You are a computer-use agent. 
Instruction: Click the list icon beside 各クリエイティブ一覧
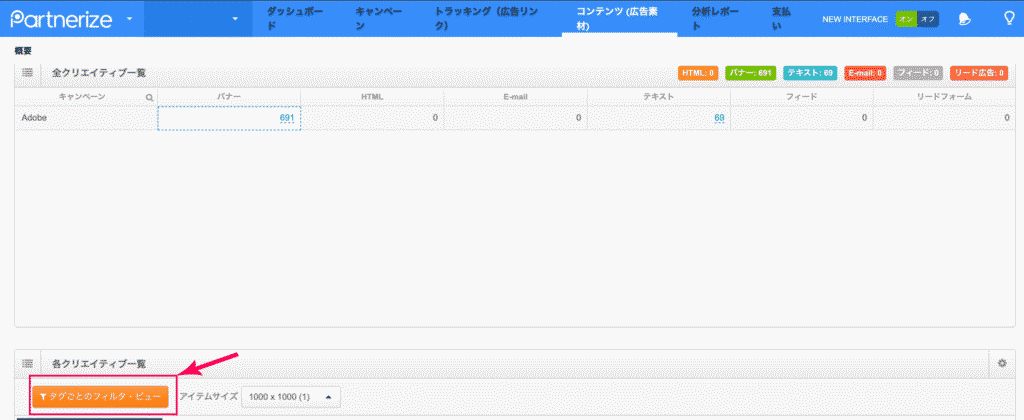pyautogui.click(x=28, y=364)
